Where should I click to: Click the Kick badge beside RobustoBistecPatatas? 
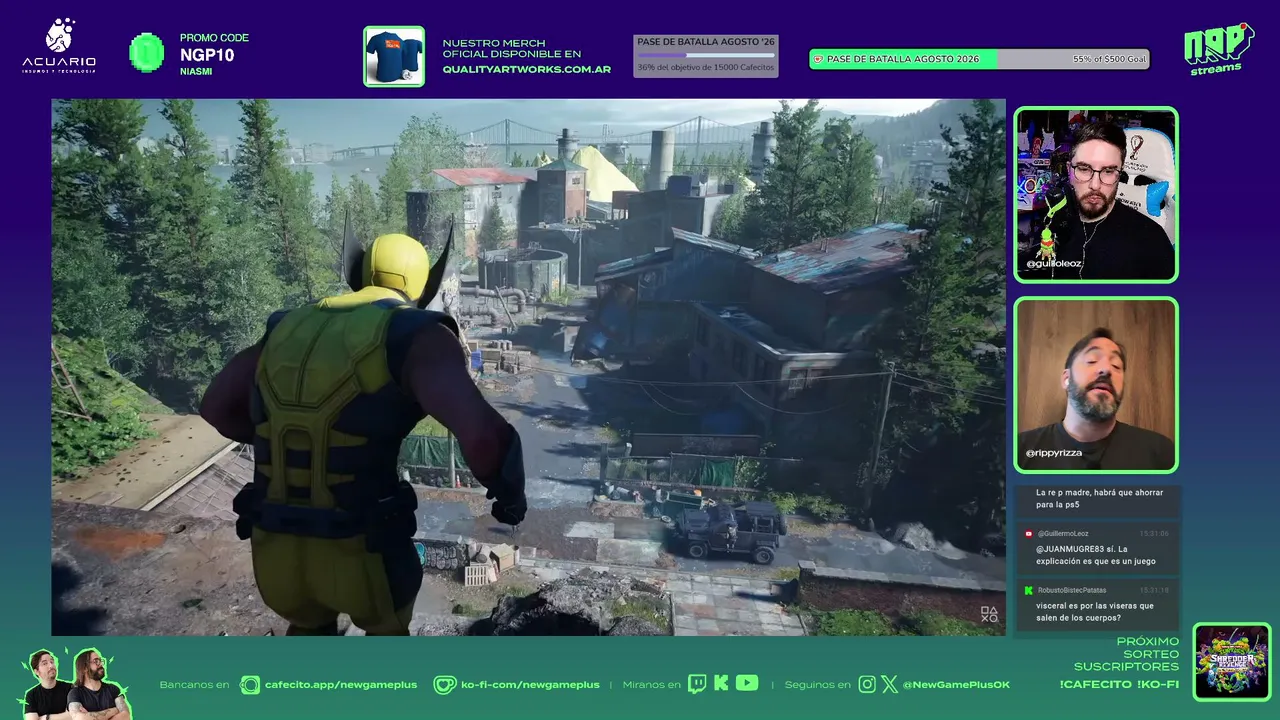click(1029, 590)
